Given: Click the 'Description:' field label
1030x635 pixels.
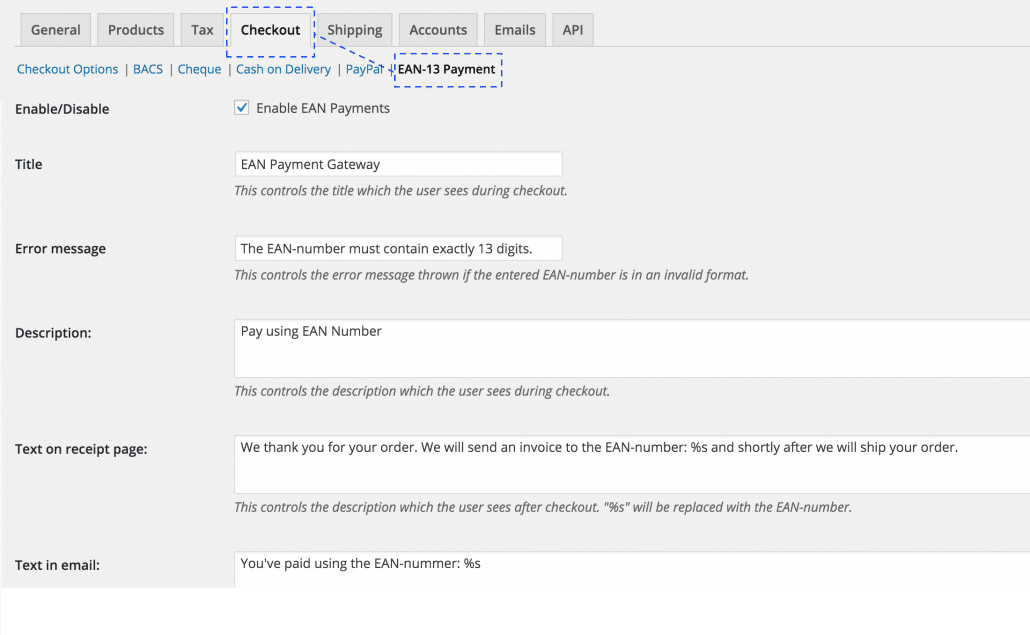Looking at the screenshot, I should click(53, 333).
